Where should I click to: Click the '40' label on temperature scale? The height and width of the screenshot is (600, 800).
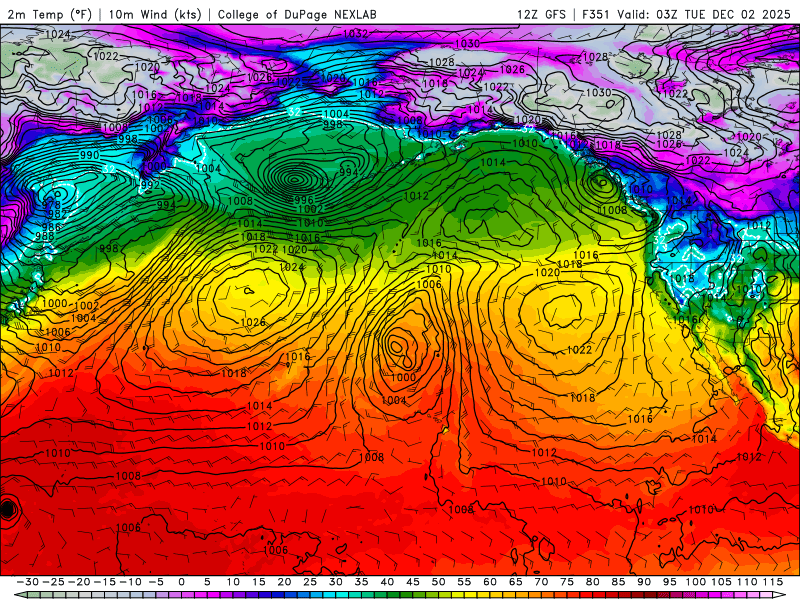click(387, 582)
